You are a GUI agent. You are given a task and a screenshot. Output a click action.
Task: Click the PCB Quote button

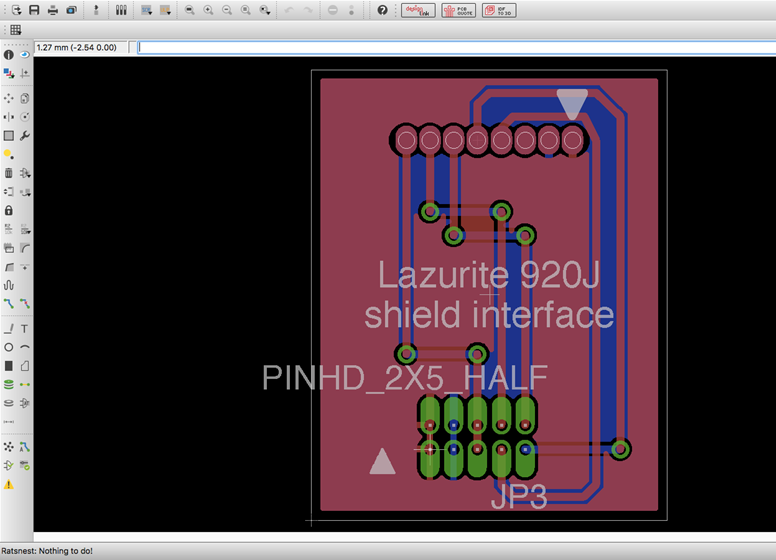coord(458,10)
